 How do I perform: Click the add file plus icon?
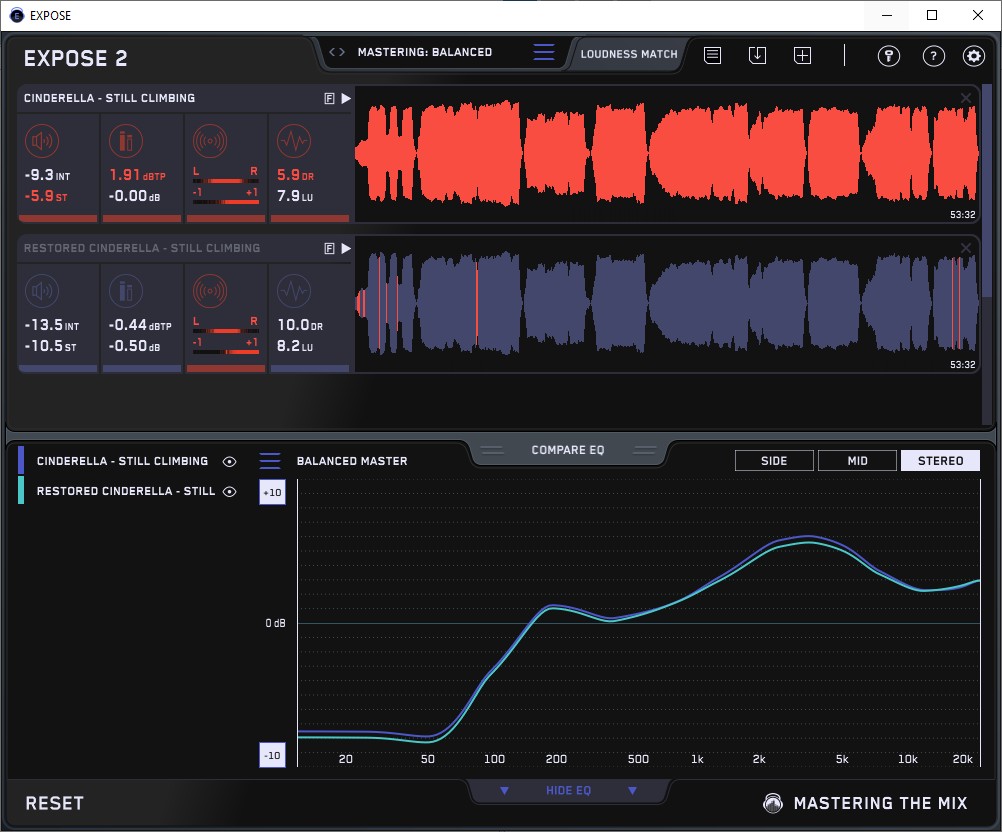803,56
